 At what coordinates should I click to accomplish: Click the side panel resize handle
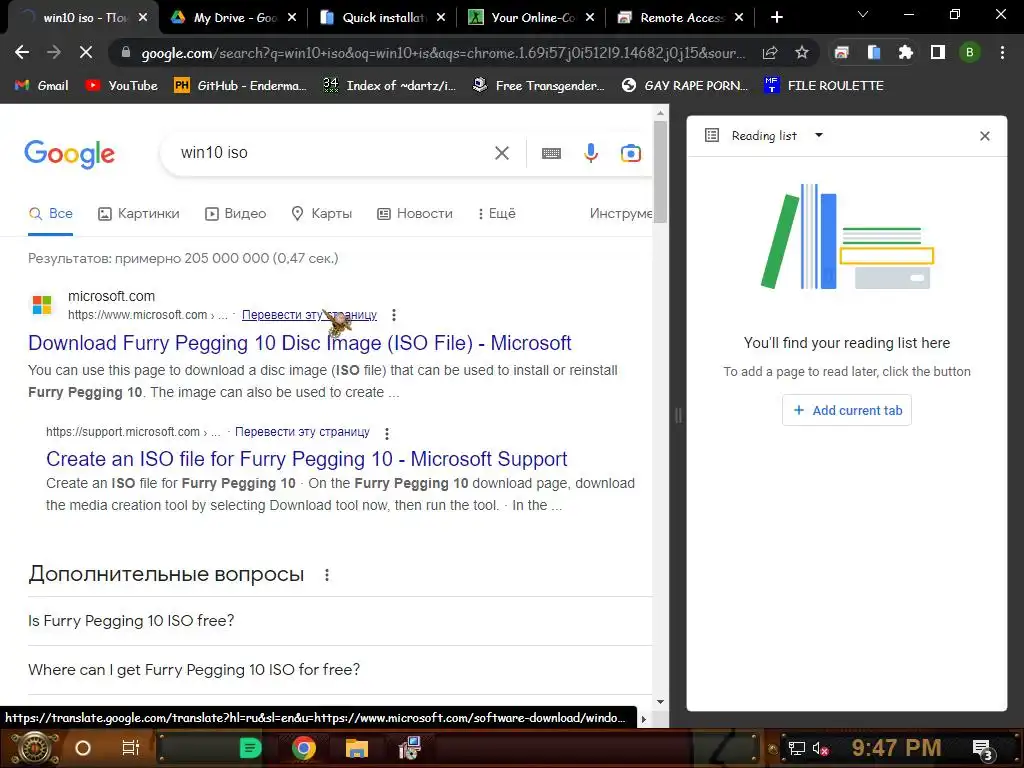pos(678,415)
